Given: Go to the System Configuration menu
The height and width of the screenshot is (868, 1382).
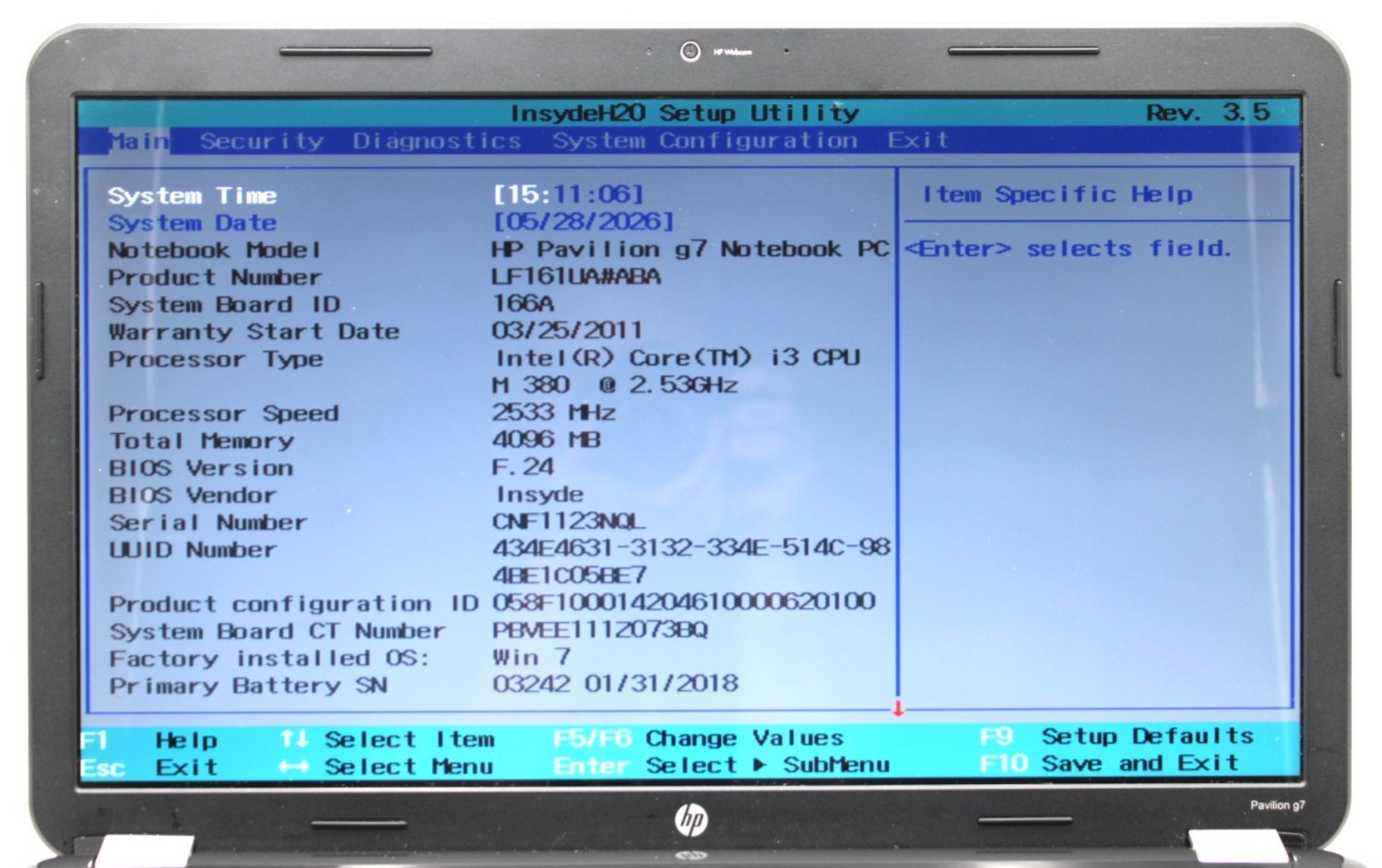Looking at the screenshot, I should tap(705, 140).
